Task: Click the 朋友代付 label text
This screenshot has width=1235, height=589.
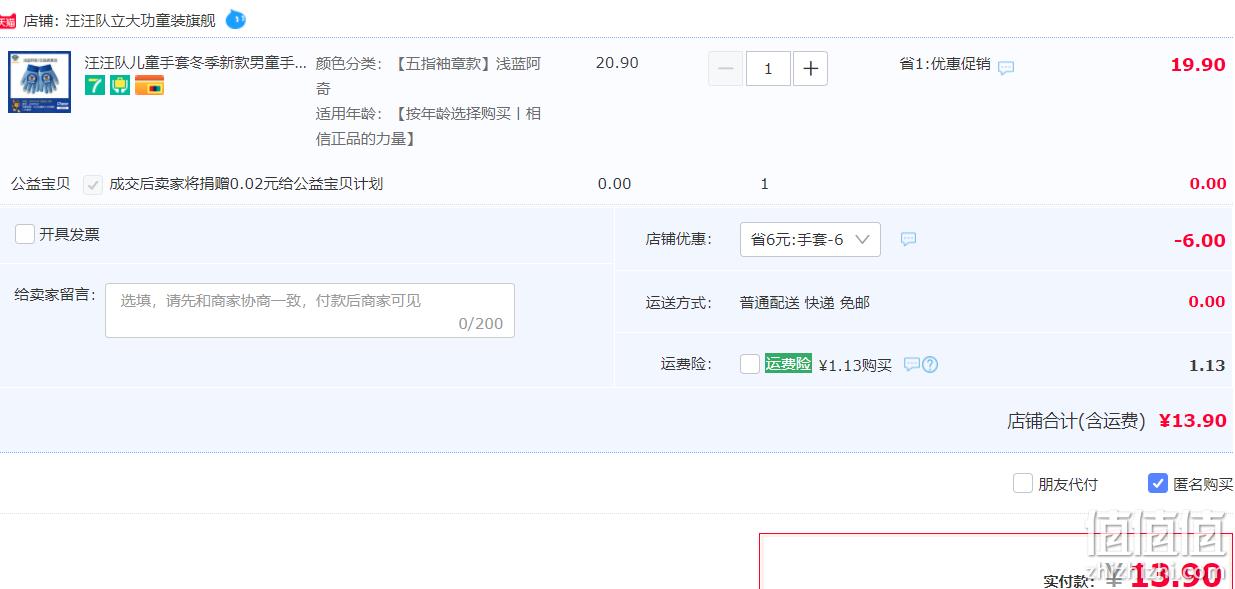Action: 1068,484
